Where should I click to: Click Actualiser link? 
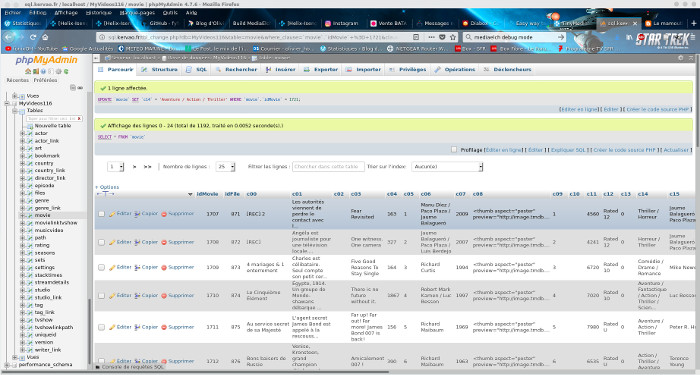point(676,150)
